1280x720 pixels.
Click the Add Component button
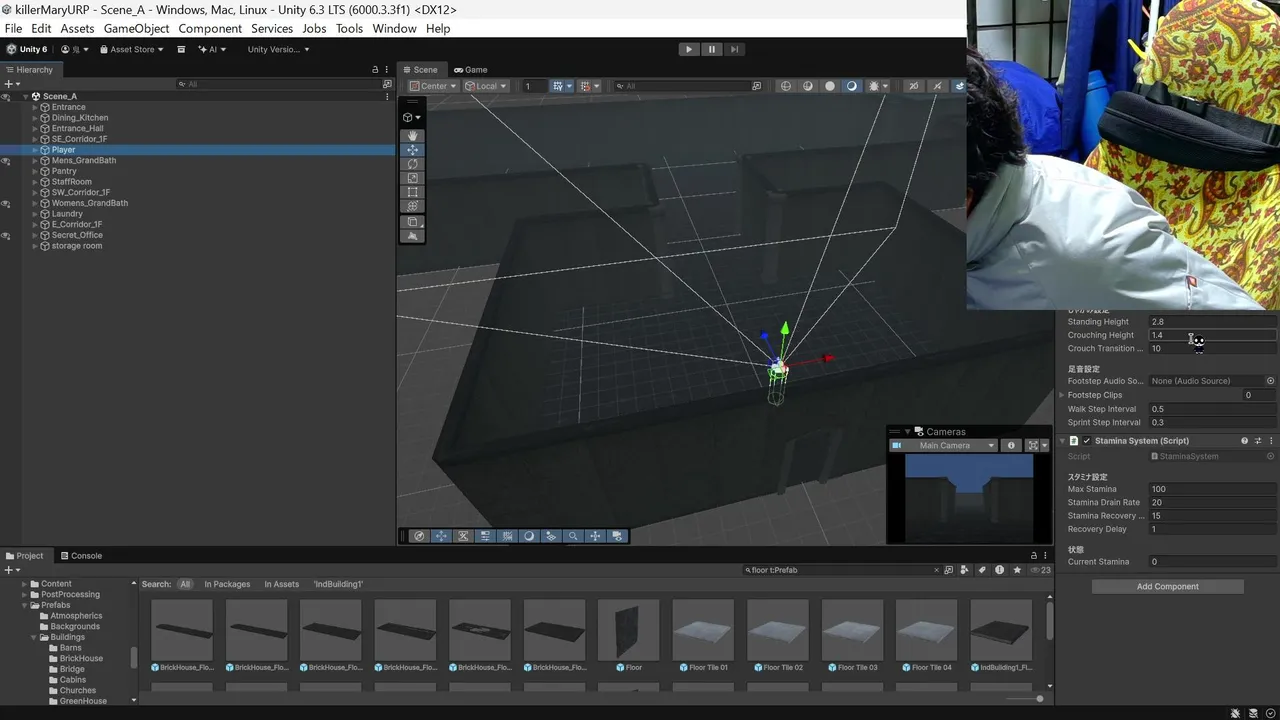[x=1167, y=587]
